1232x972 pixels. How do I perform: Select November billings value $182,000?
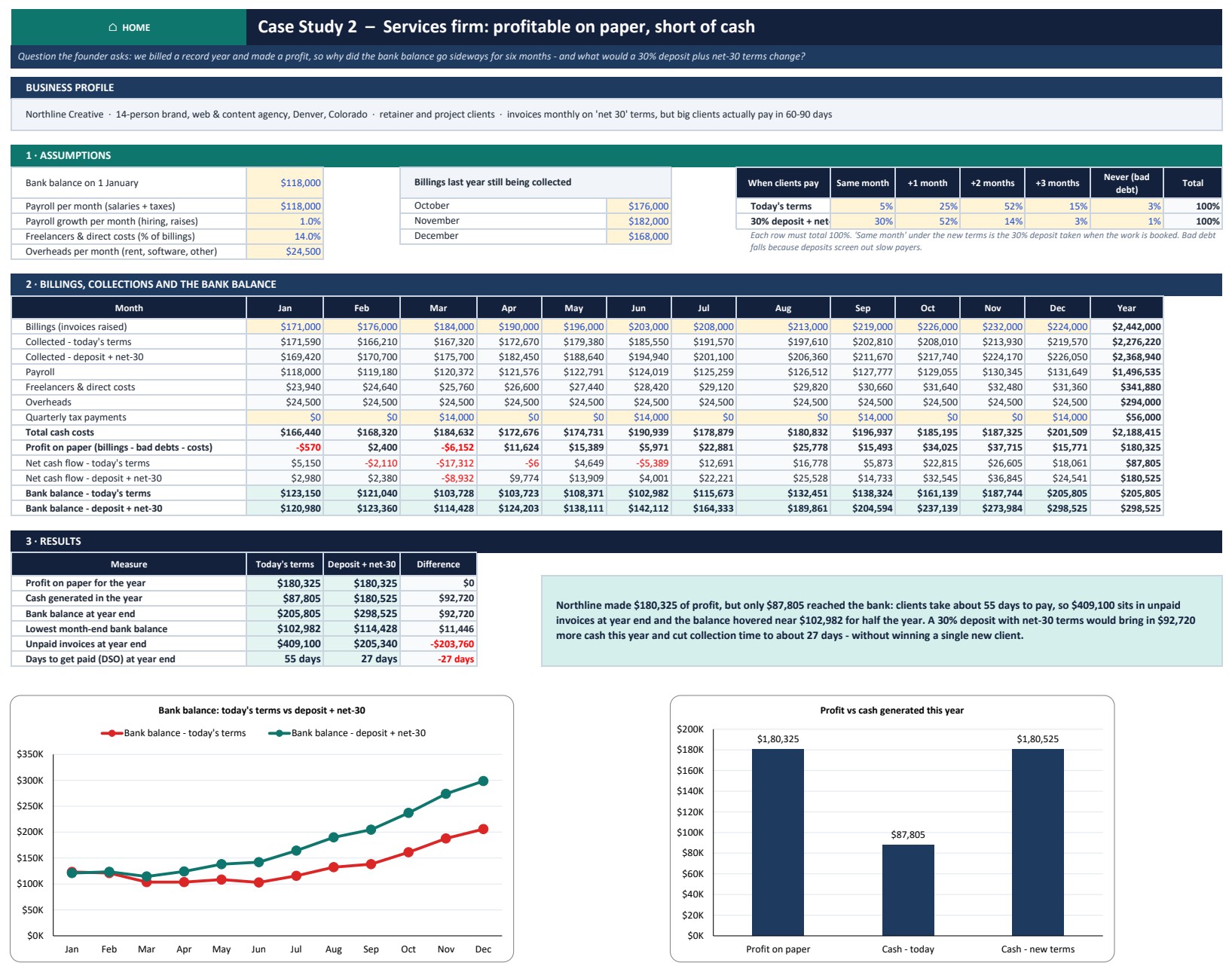639,221
